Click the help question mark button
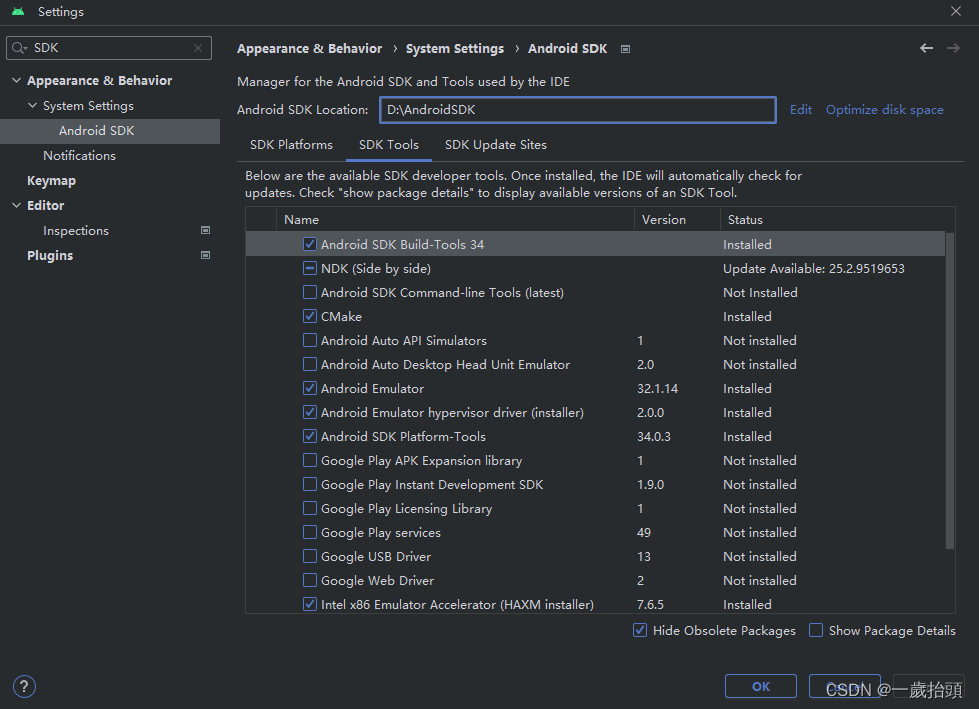Viewport: 979px width, 709px height. pos(25,686)
